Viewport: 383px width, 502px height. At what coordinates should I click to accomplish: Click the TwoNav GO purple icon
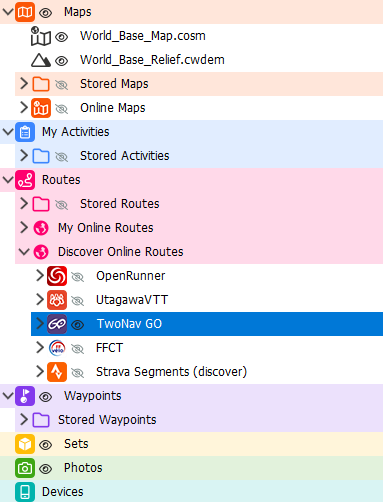coord(57,324)
